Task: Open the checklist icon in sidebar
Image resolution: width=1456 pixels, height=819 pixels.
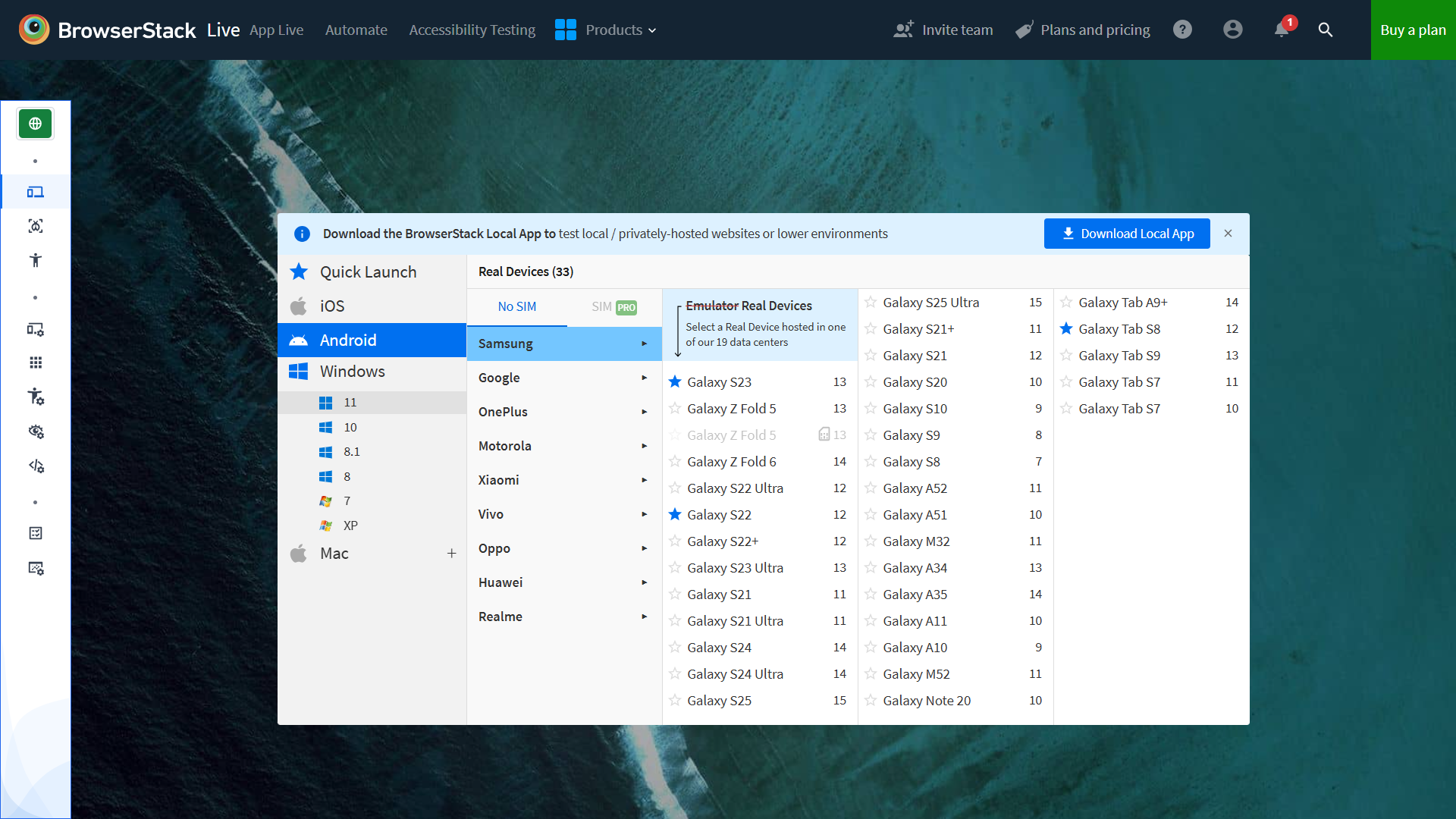Action: 35,533
